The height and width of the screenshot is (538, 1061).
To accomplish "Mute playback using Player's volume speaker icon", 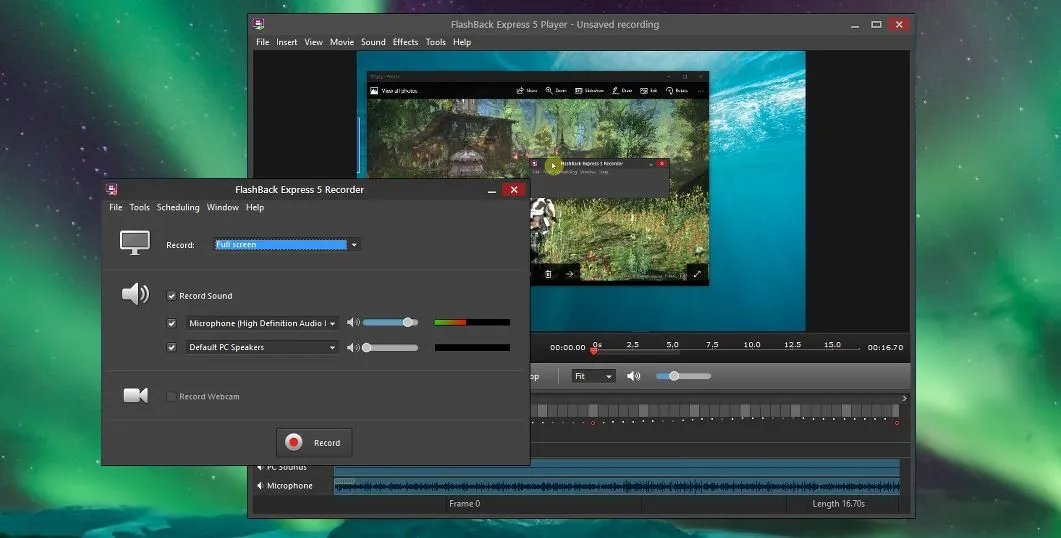I will (633, 376).
